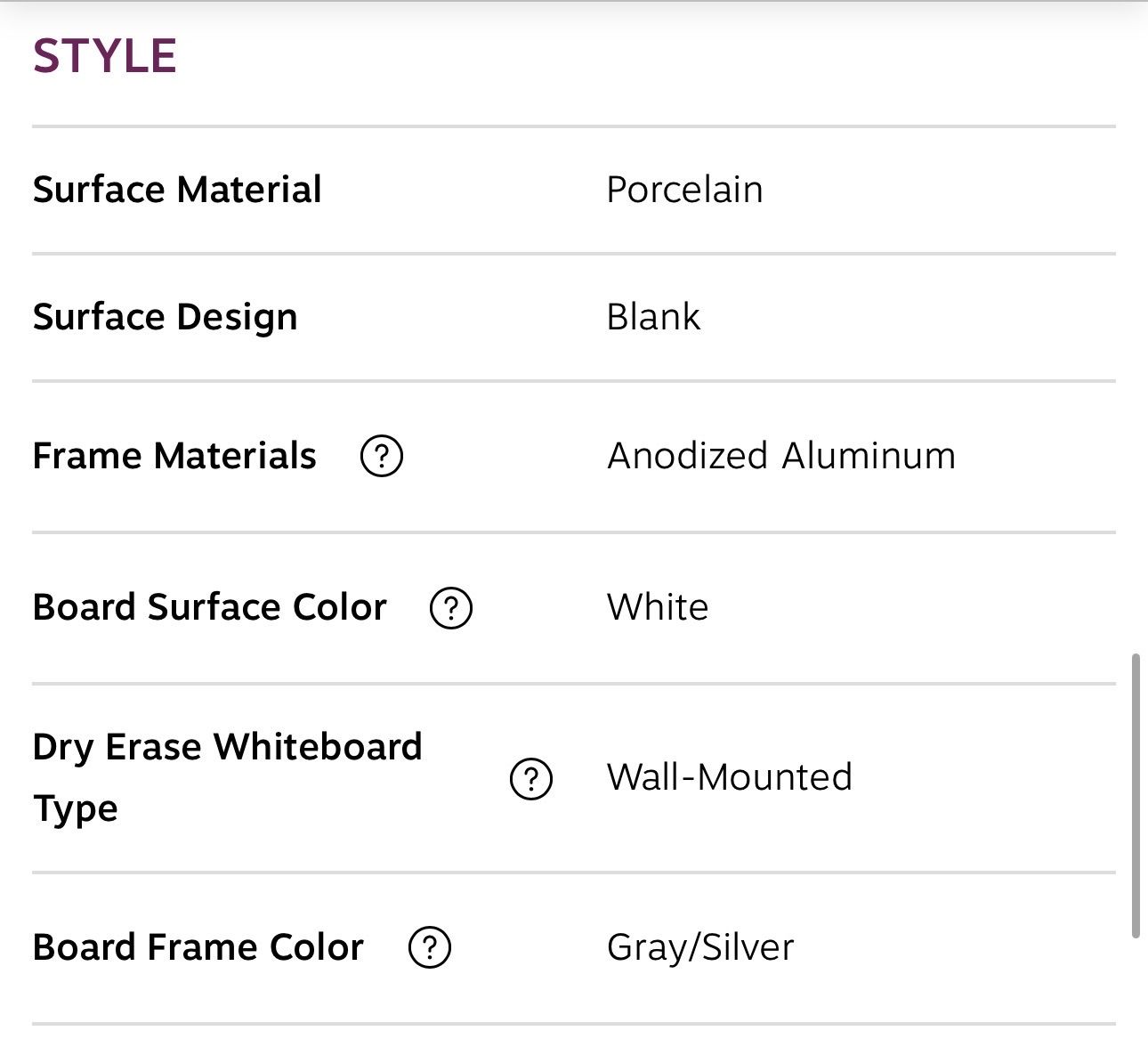Screen dimensions: 1148x1039
Task: Click the Blank value text
Action: pyautogui.click(x=653, y=317)
